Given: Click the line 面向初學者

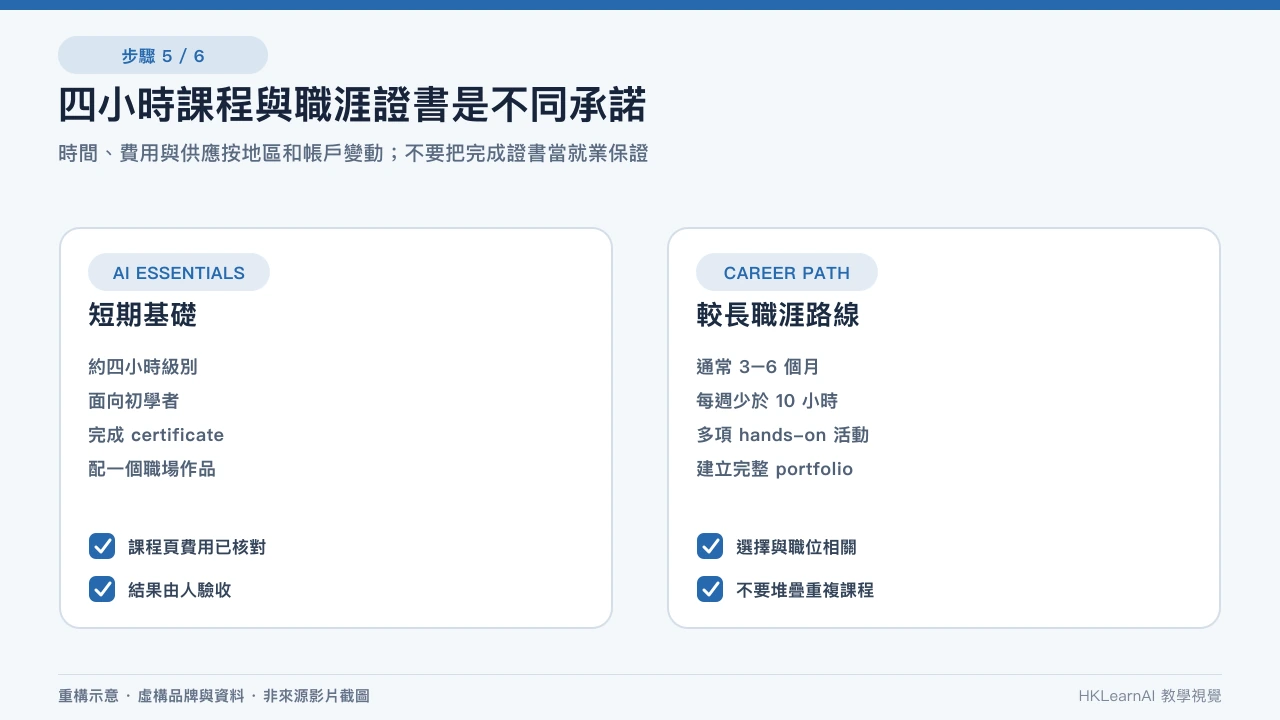Looking at the screenshot, I should click(134, 401).
